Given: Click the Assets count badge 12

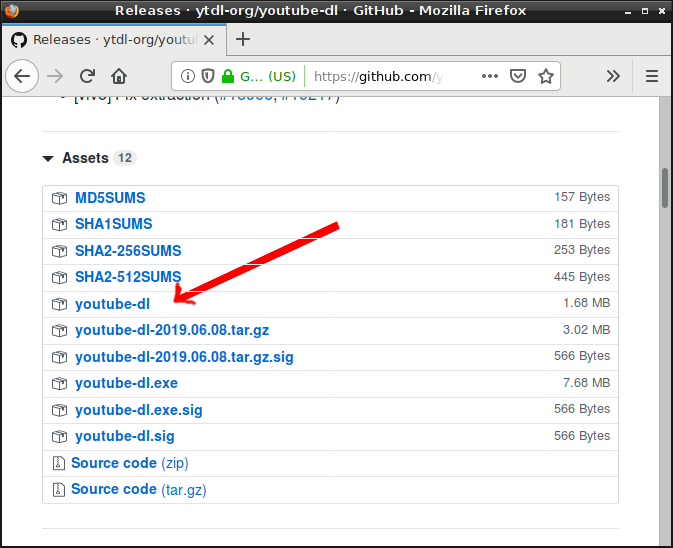Looking at the screenshot, I should point(125,158).
